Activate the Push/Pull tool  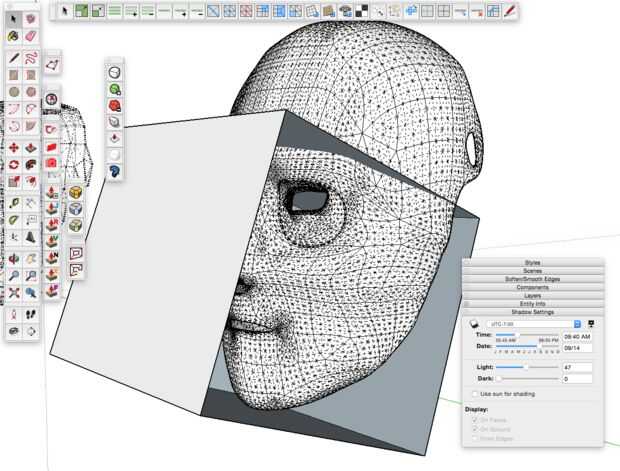tap(31, 148)
